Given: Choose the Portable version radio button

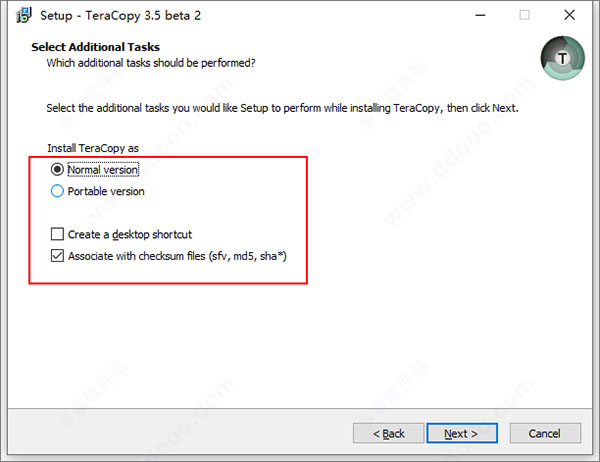Looking at the screenshot, I should (x=57, y=191).
